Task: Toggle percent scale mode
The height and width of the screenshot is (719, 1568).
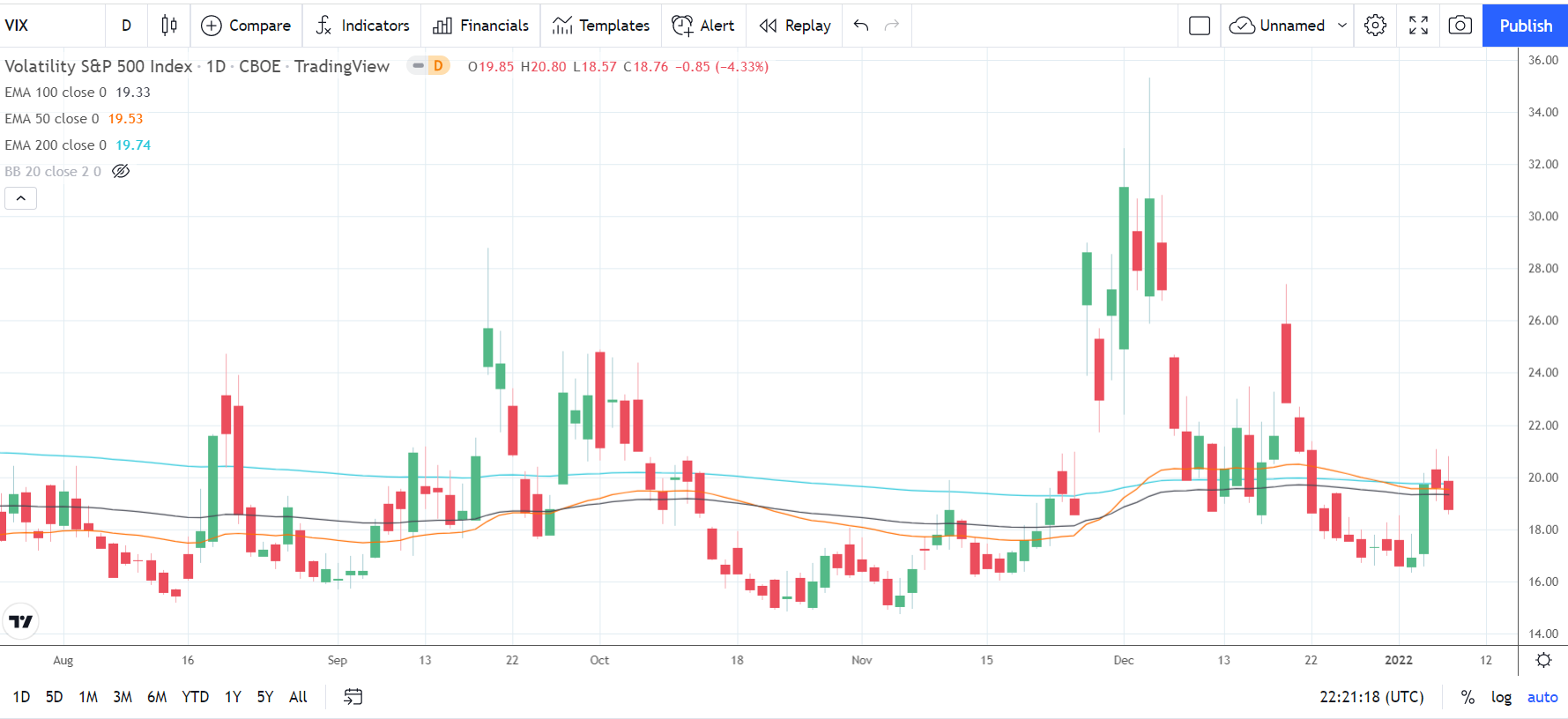Action: (1468, 697)
